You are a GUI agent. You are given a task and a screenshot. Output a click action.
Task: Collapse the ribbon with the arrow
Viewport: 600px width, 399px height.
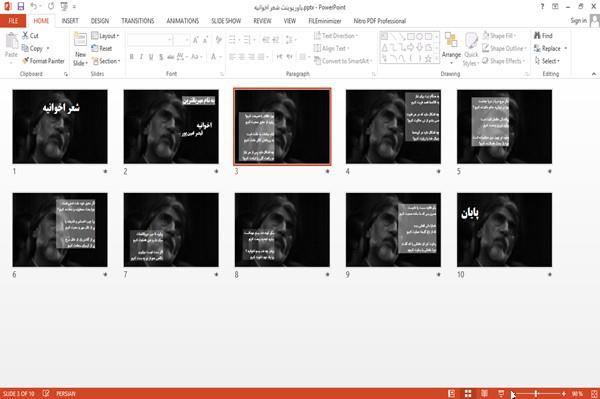coord(594,74)
